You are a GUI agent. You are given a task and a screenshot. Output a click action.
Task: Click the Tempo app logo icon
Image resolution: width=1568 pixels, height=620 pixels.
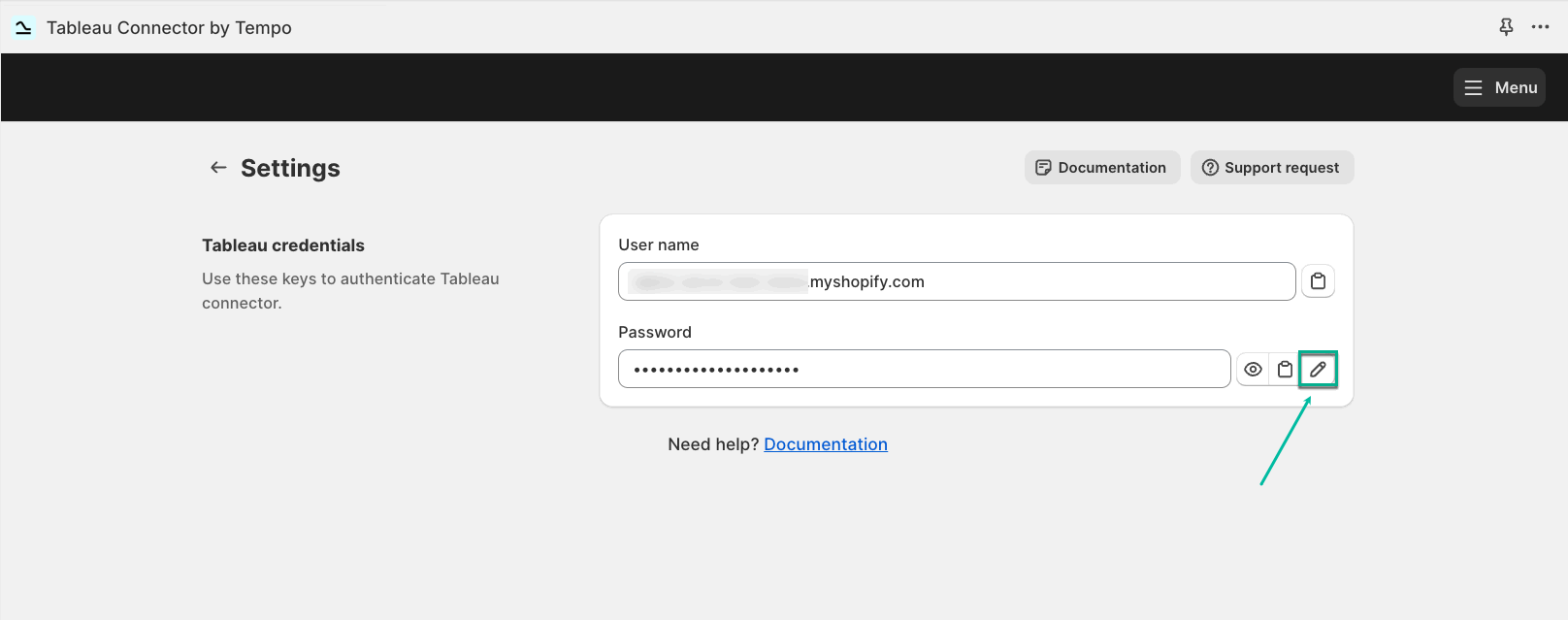click(x=23, y=27)
